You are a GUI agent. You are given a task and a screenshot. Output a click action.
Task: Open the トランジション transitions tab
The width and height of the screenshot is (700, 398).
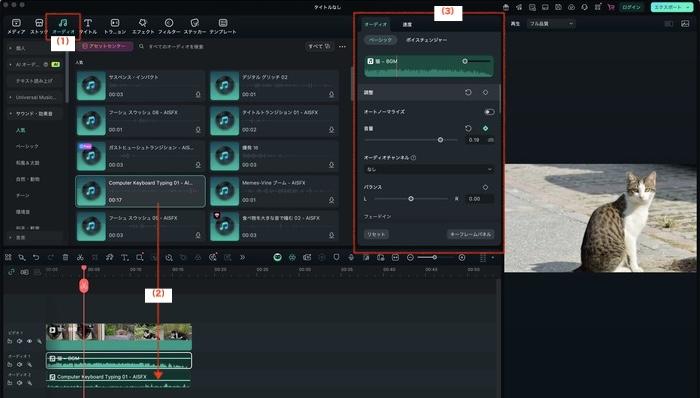115,26
